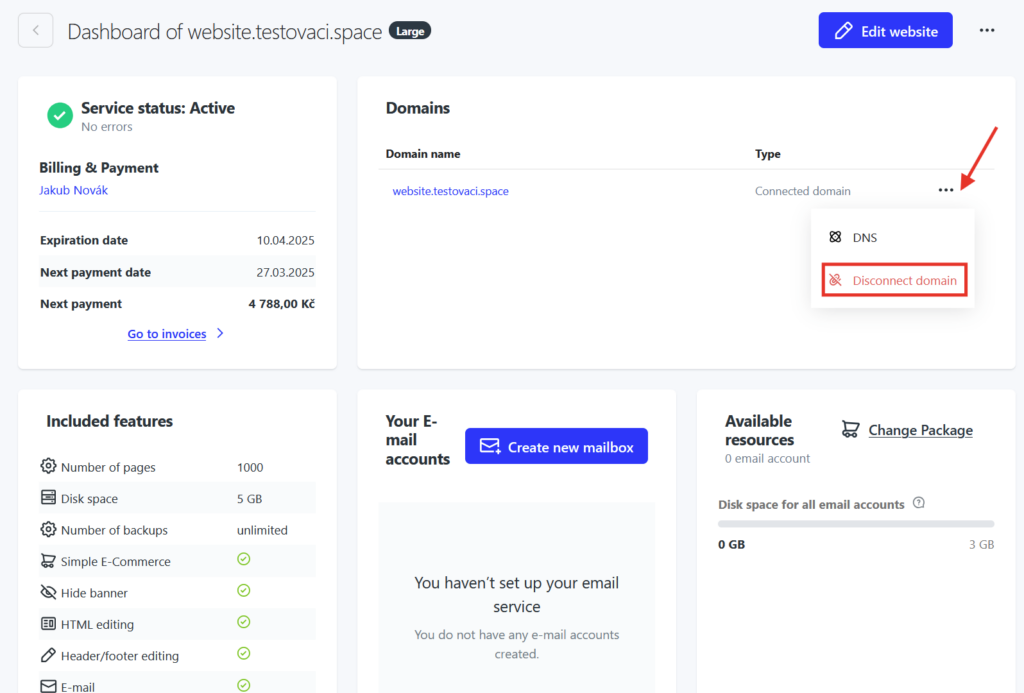
Task: Toggle the domain row three-dot options menu
Action: 946,191
